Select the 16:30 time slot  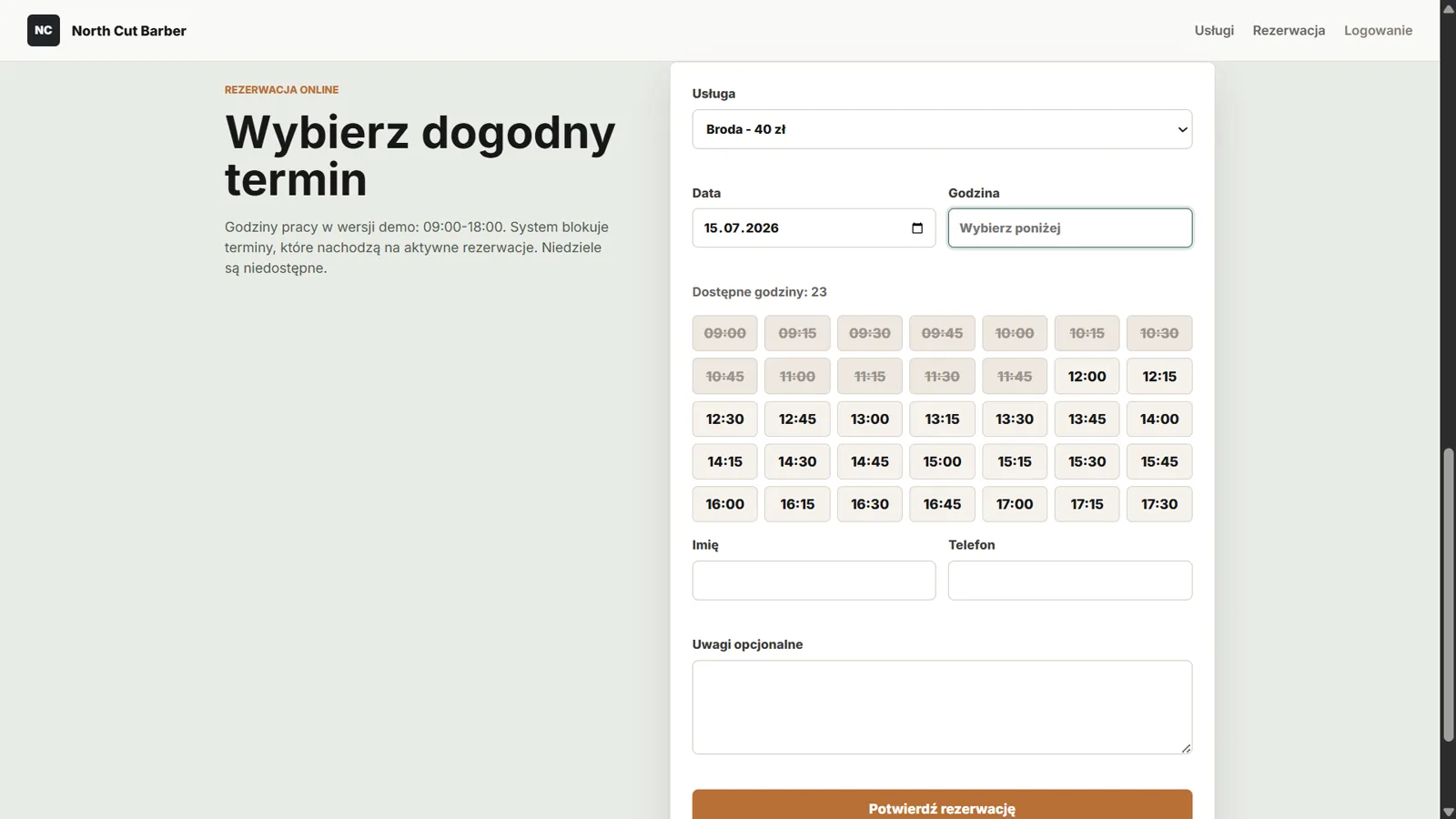coord(870,504)
